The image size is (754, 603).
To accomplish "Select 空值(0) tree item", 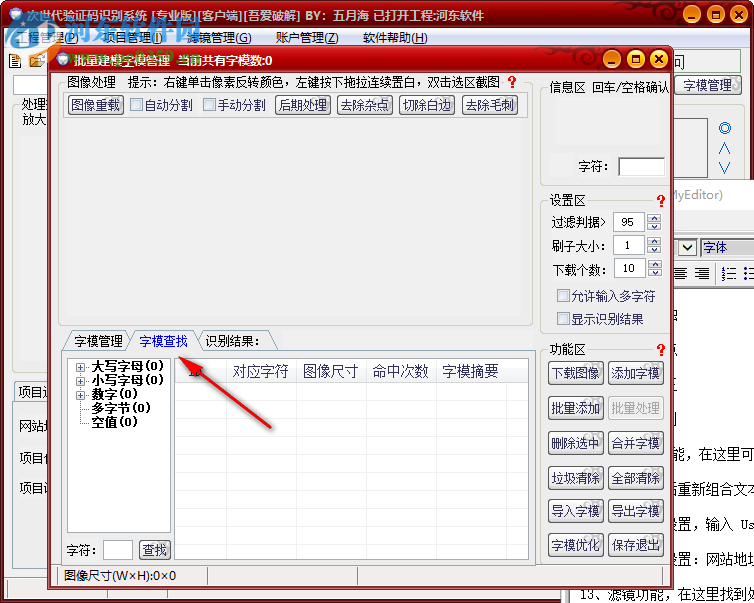I will (114, 422).
